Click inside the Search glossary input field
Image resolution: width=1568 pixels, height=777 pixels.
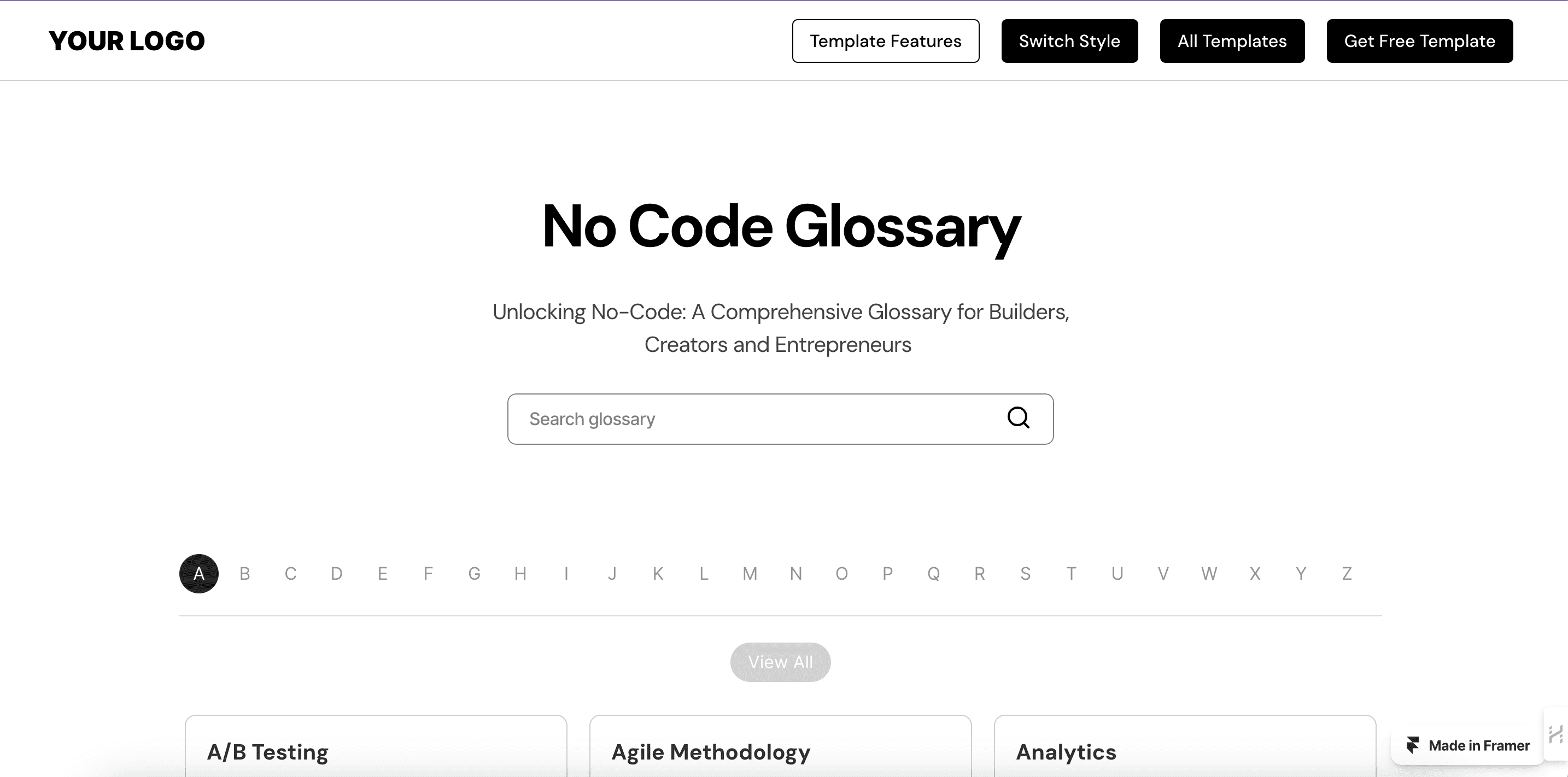point(780,419)
